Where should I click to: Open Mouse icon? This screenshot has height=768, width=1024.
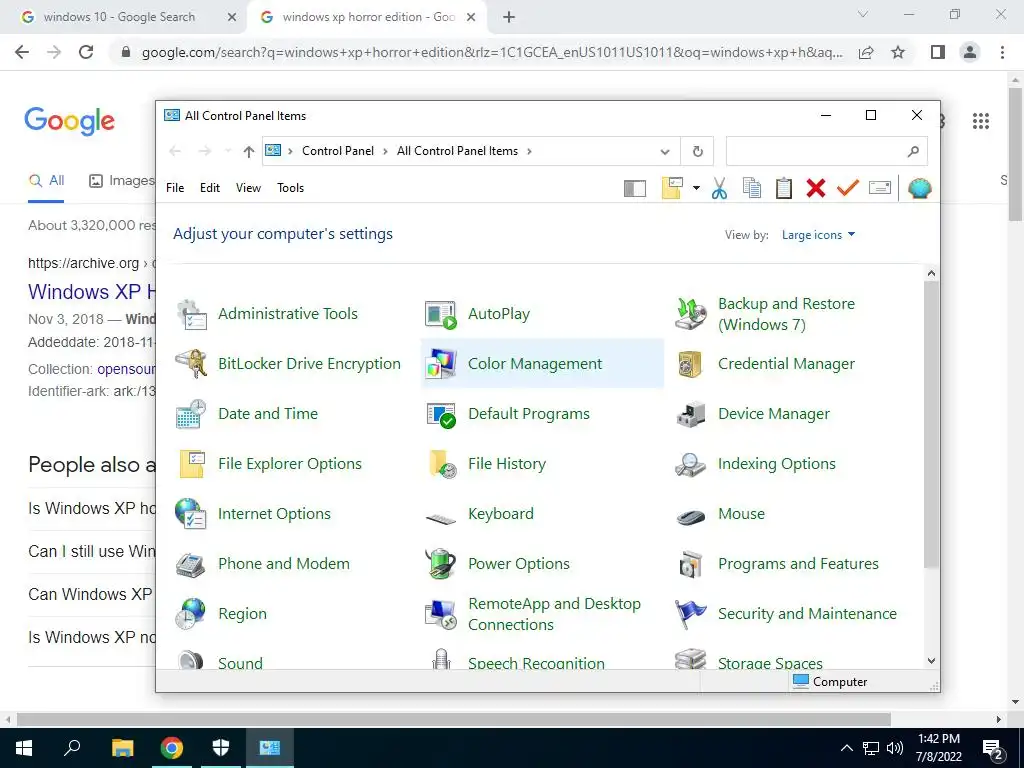[691, 516]
